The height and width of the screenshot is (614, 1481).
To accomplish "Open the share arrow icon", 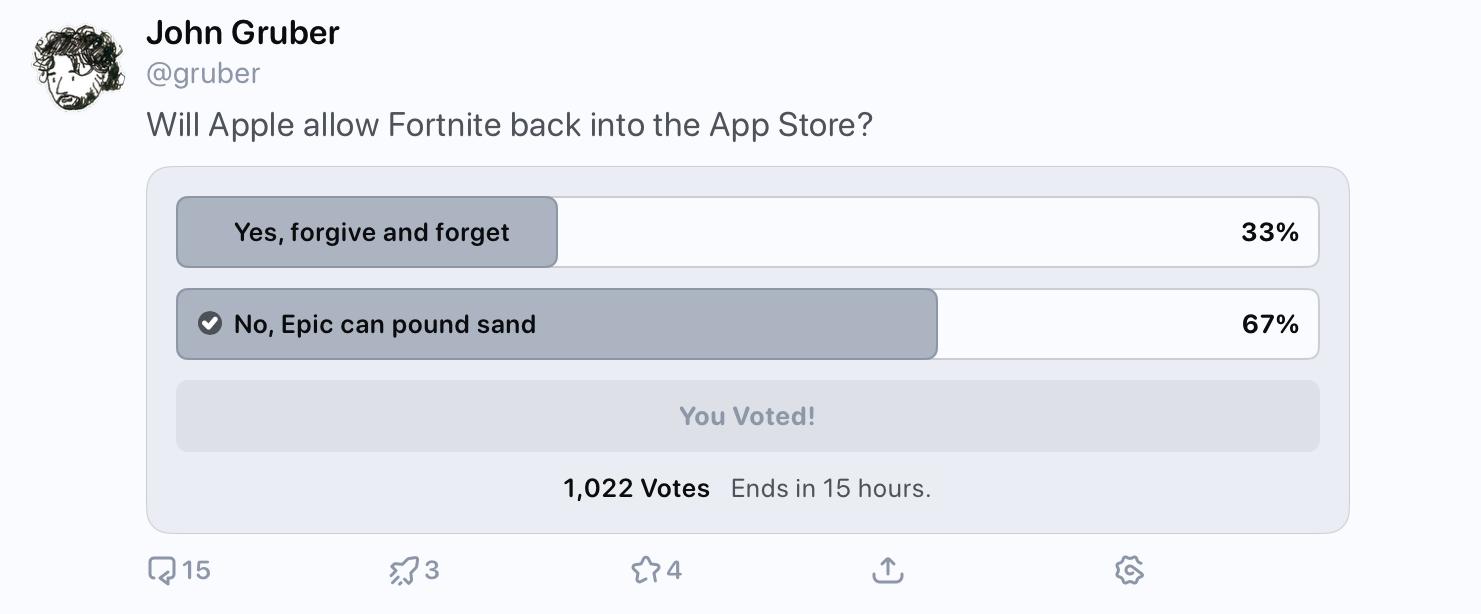I will coord(887,570).
